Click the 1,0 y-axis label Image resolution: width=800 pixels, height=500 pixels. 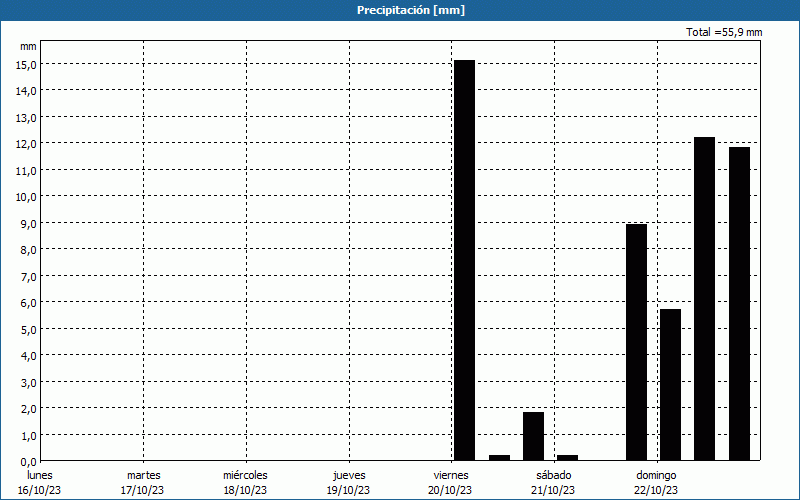(28, 436)
